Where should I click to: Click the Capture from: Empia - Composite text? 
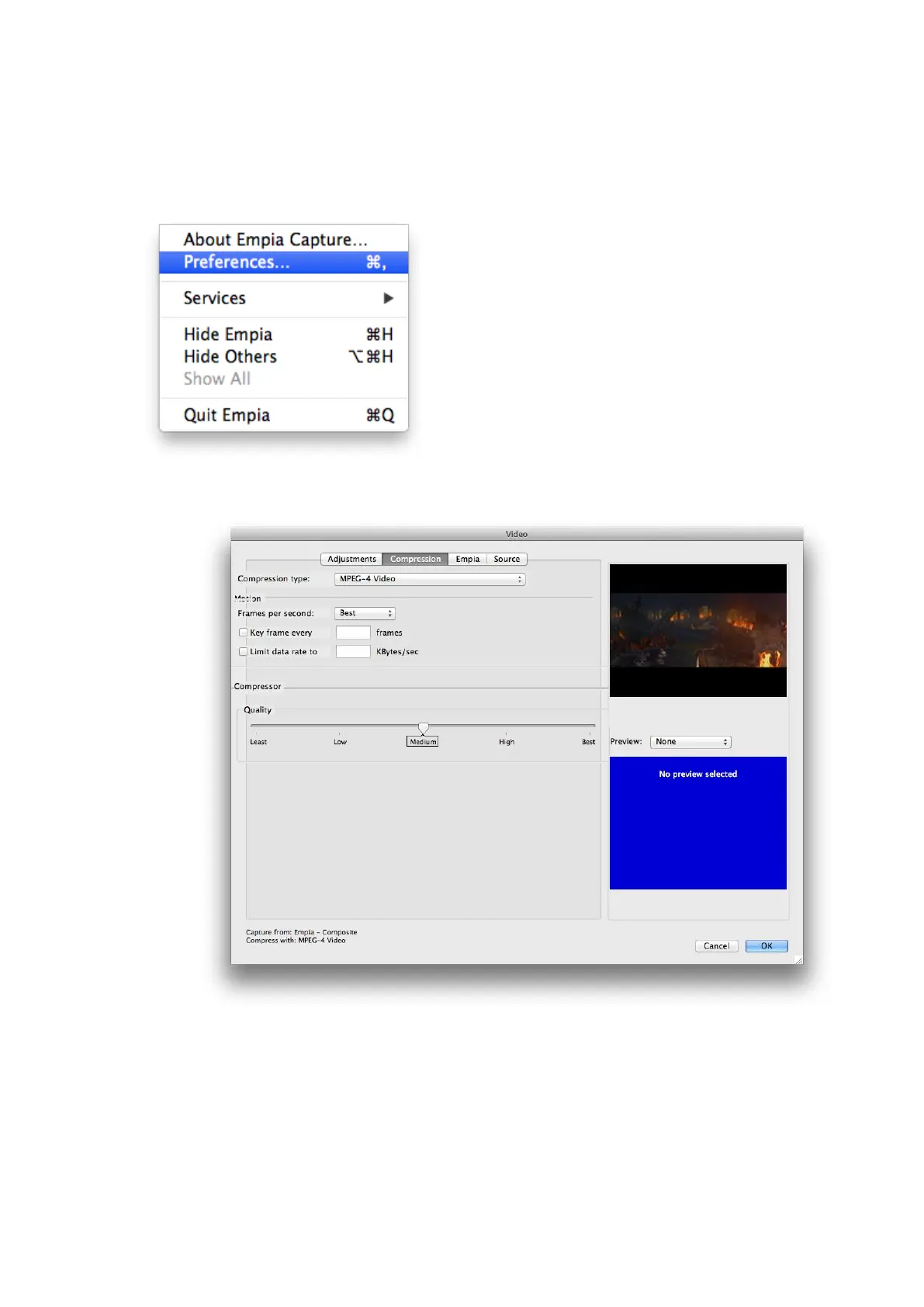coord(302,932)
